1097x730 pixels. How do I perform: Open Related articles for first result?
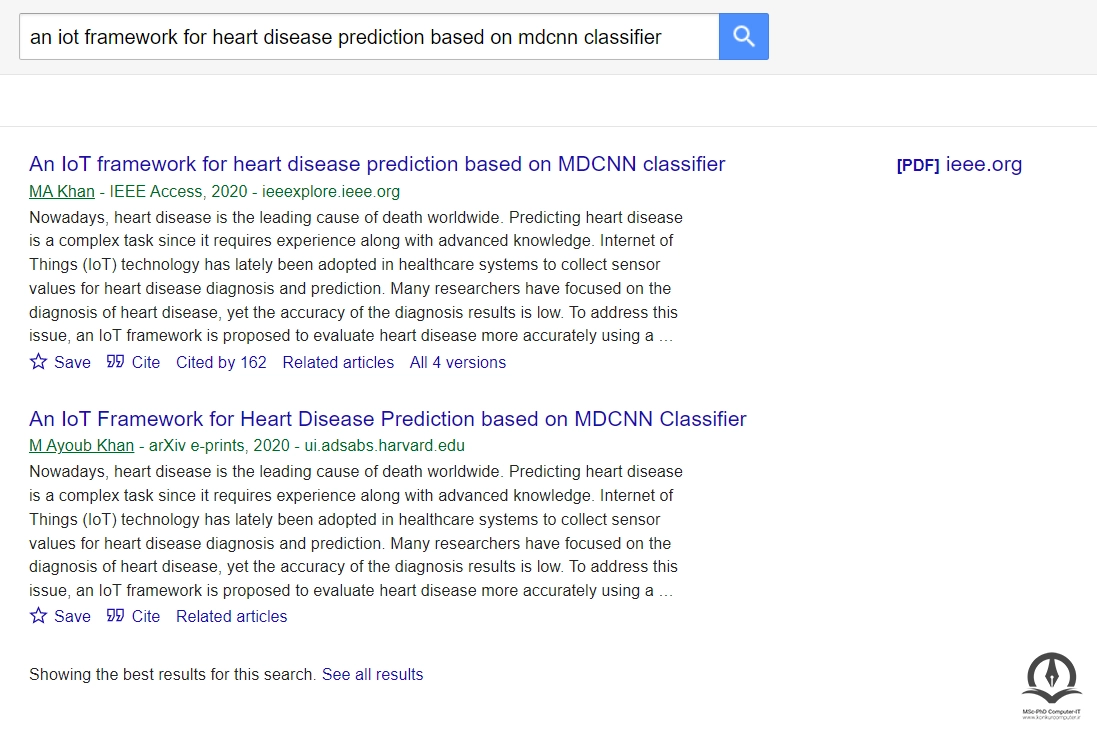coord(338,362)
